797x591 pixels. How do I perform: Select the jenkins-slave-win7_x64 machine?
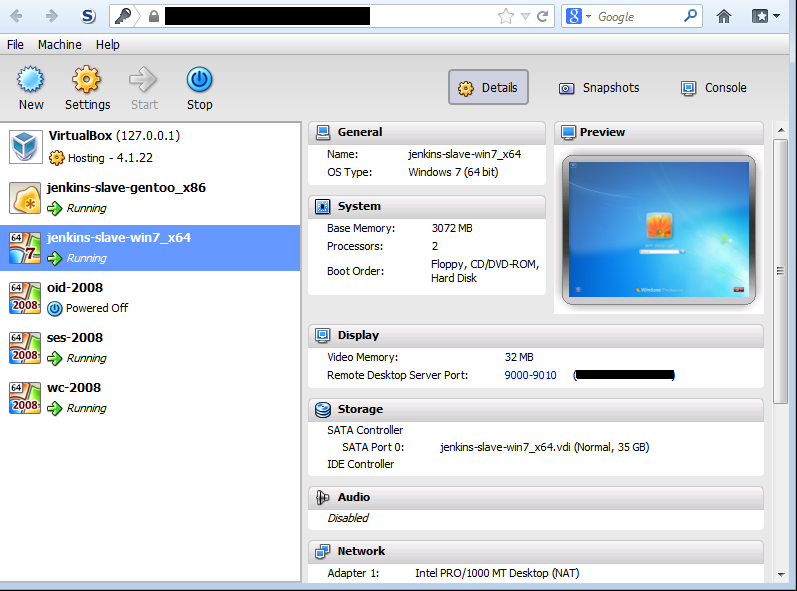click(150, 248)
